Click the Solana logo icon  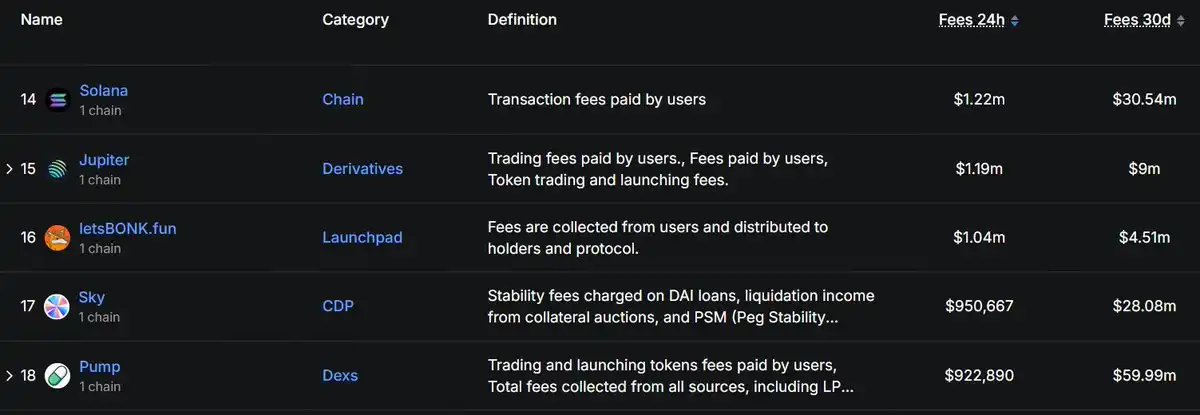[x=57, y=100]
